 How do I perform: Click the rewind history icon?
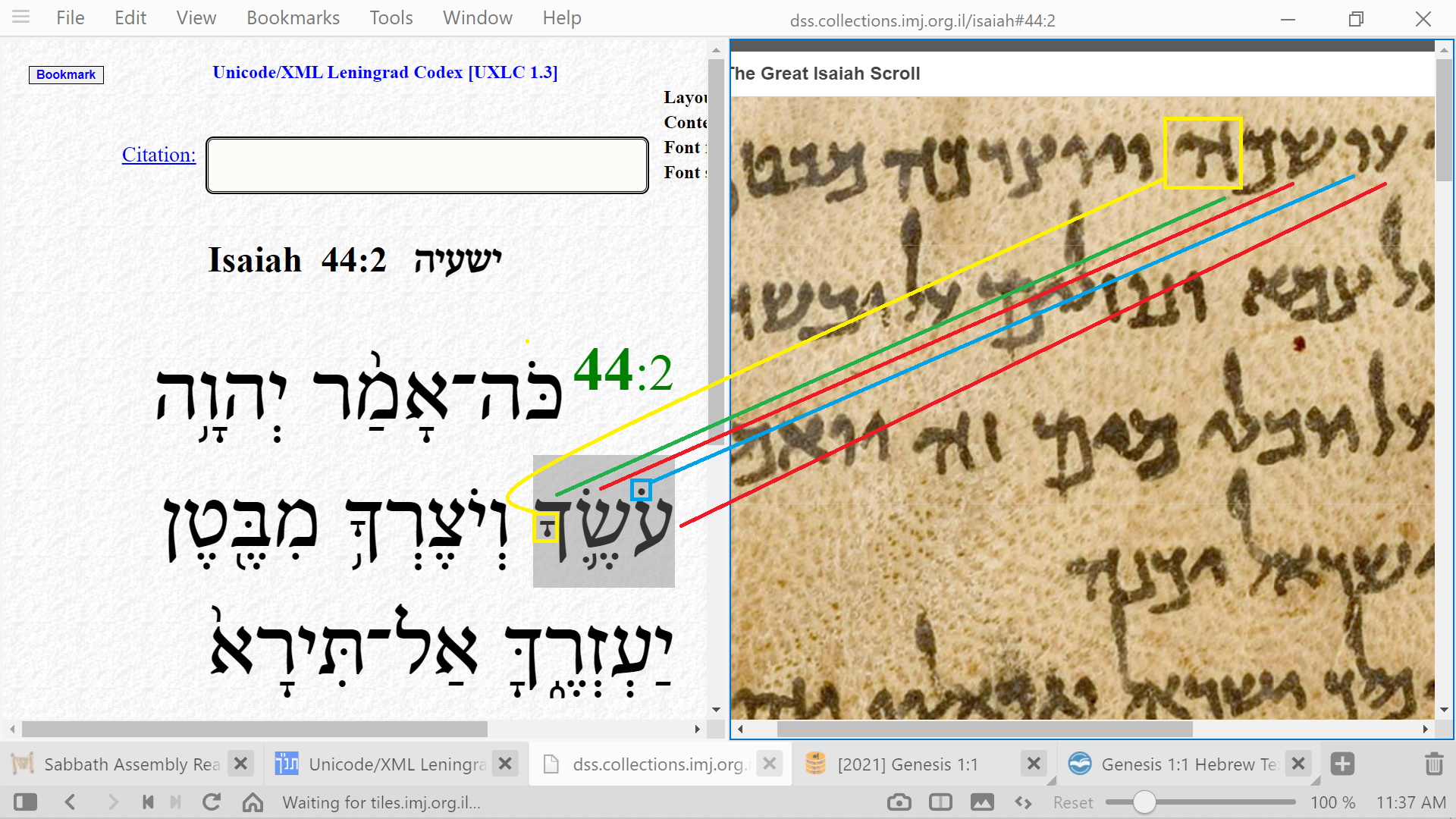point(148,802)
